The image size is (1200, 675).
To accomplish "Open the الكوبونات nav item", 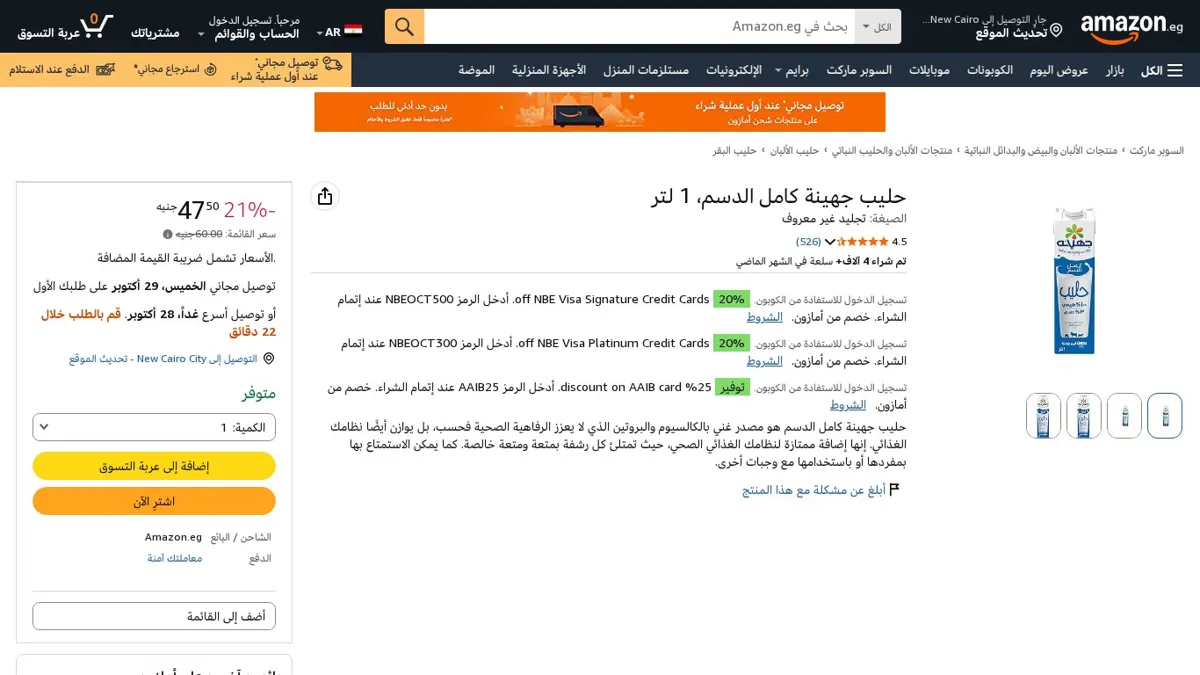I will (x=990, y=70).
